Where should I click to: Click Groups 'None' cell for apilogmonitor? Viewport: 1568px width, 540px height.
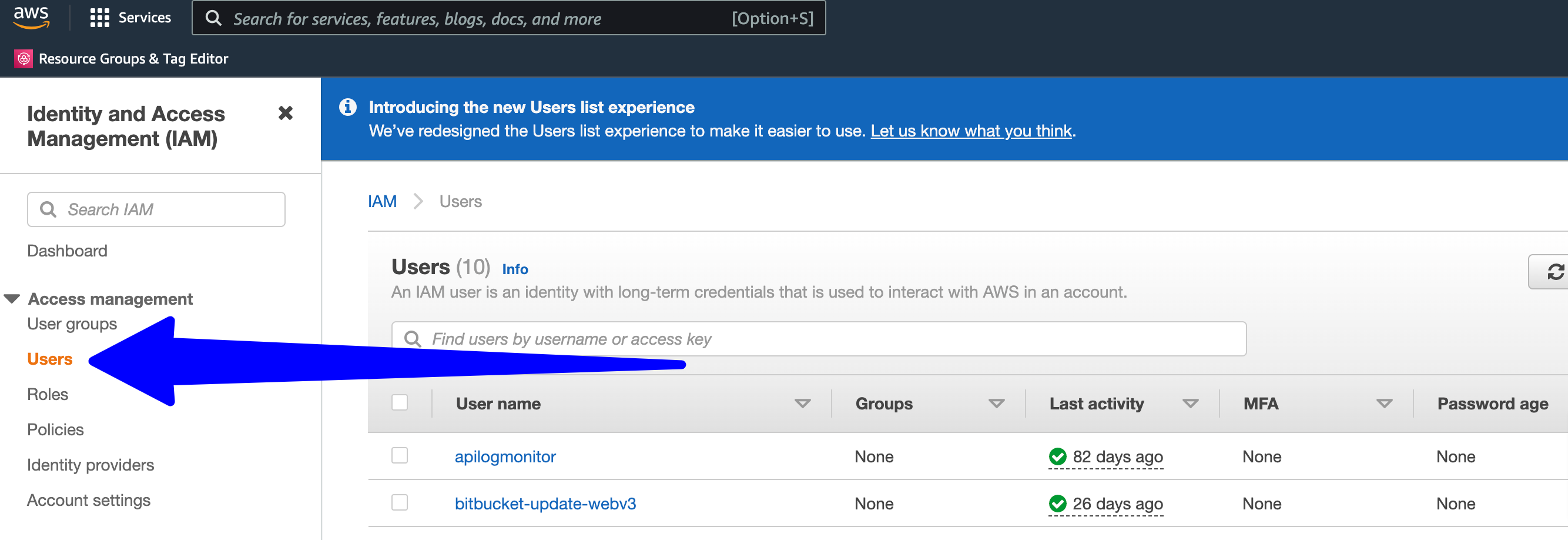874,456
